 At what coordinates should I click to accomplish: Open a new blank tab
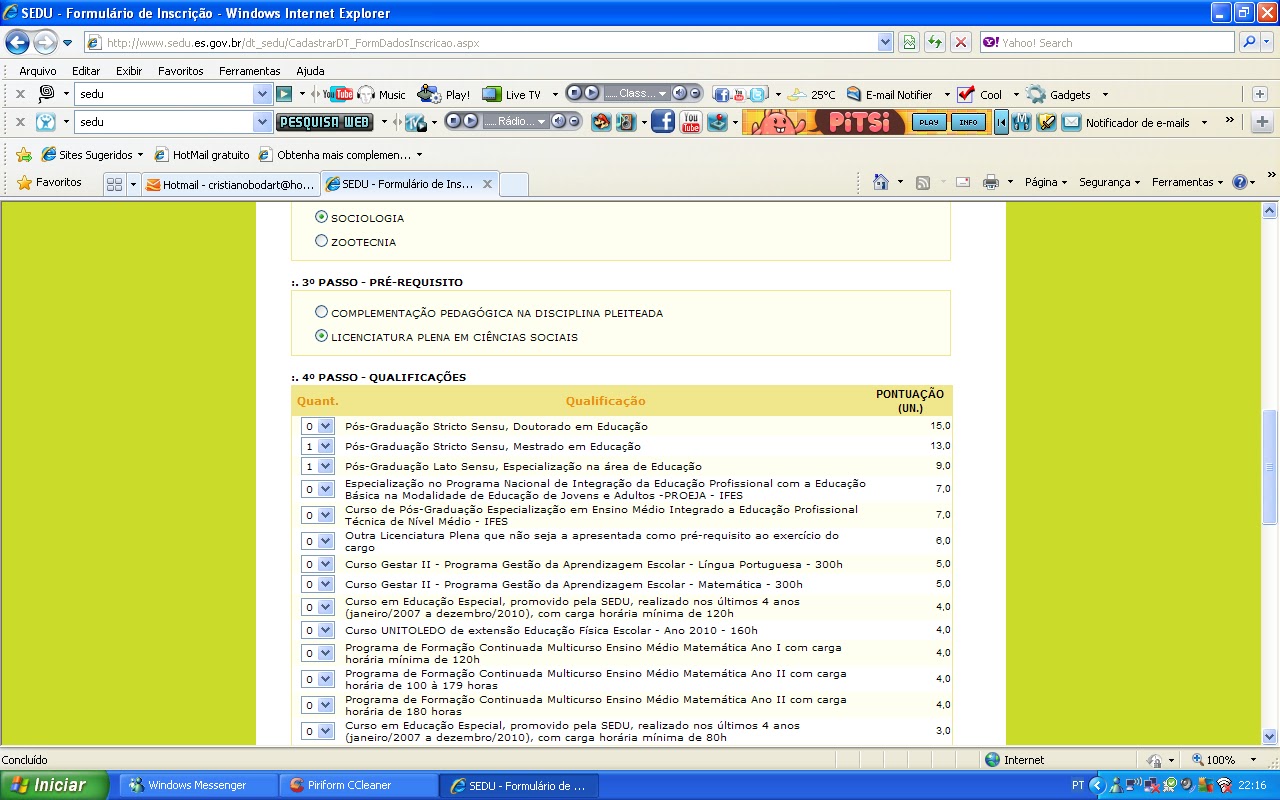(x=513, y=184)
